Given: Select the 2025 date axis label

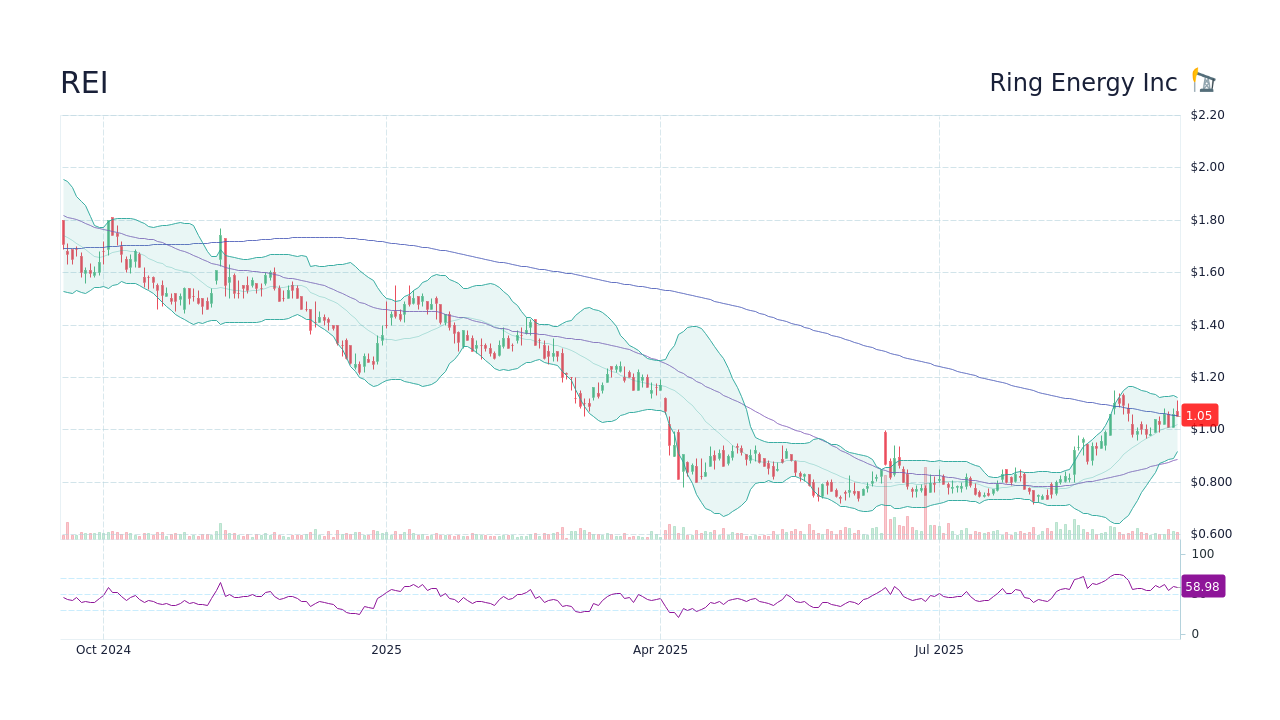Looking at the screenshot, I should [x=386, y=649].
